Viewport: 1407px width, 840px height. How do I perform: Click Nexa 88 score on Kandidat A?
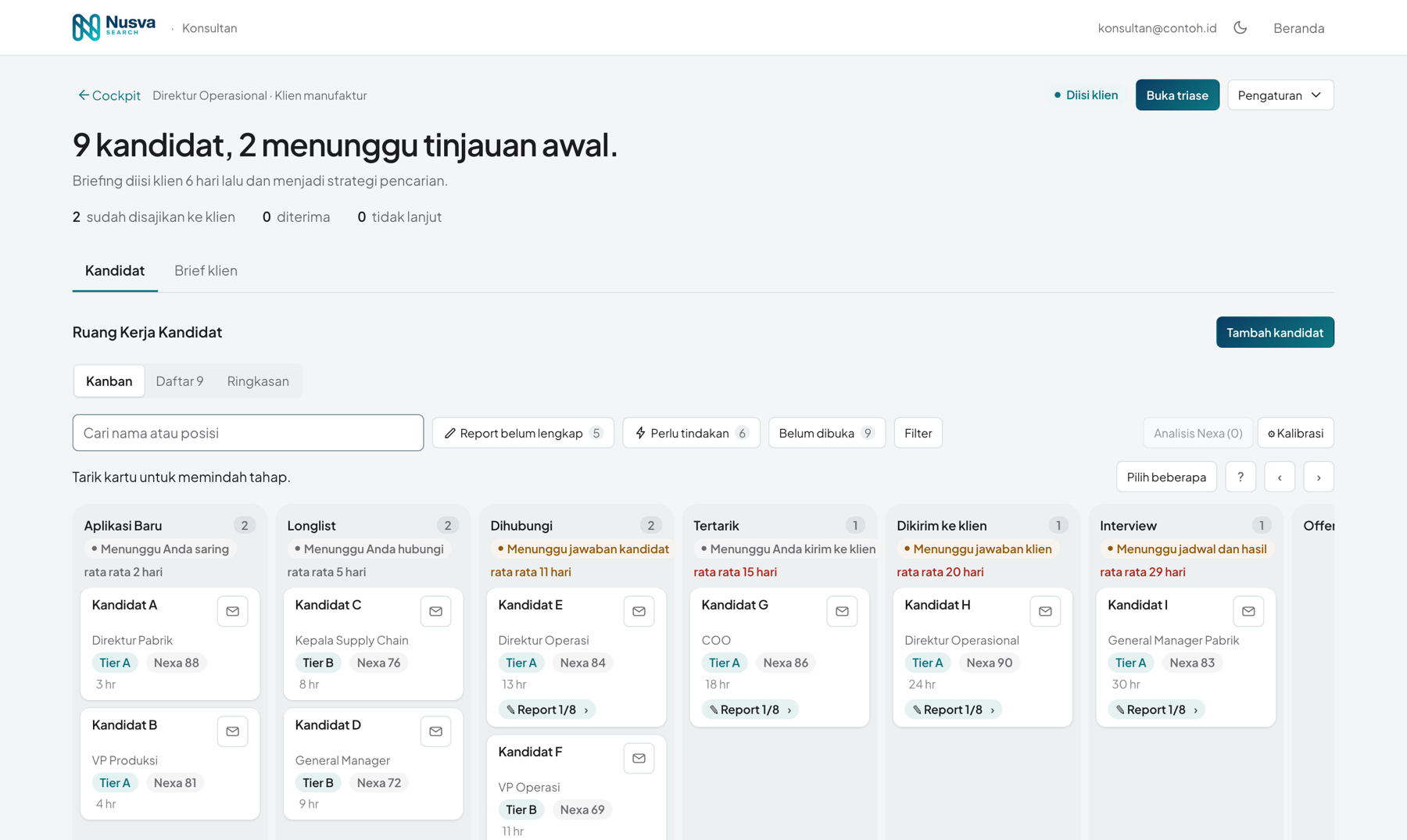click(176, 663)
